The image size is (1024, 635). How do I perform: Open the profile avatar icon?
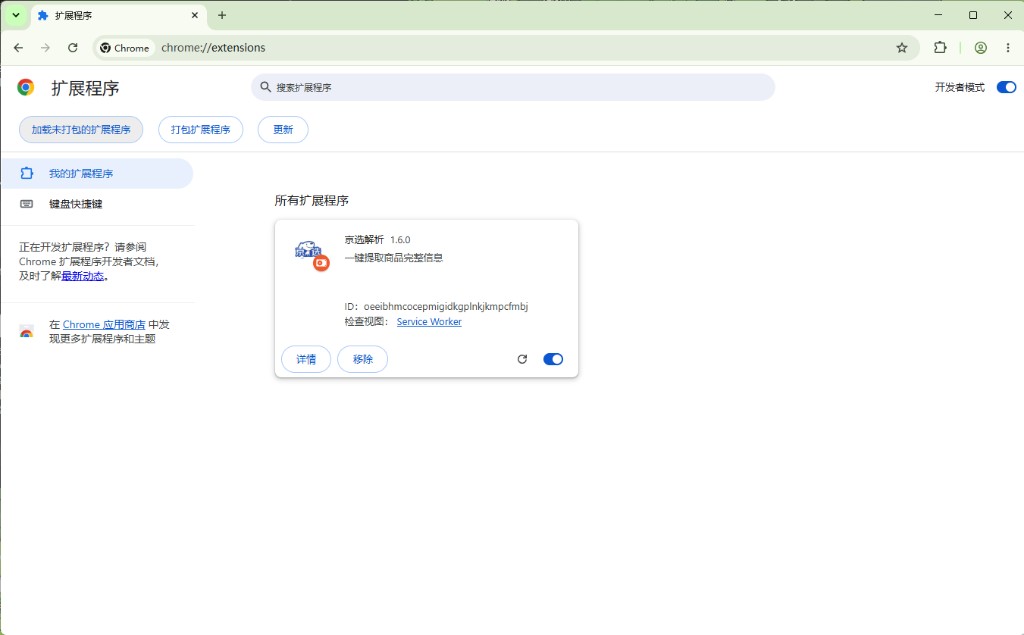coord(980,48)
